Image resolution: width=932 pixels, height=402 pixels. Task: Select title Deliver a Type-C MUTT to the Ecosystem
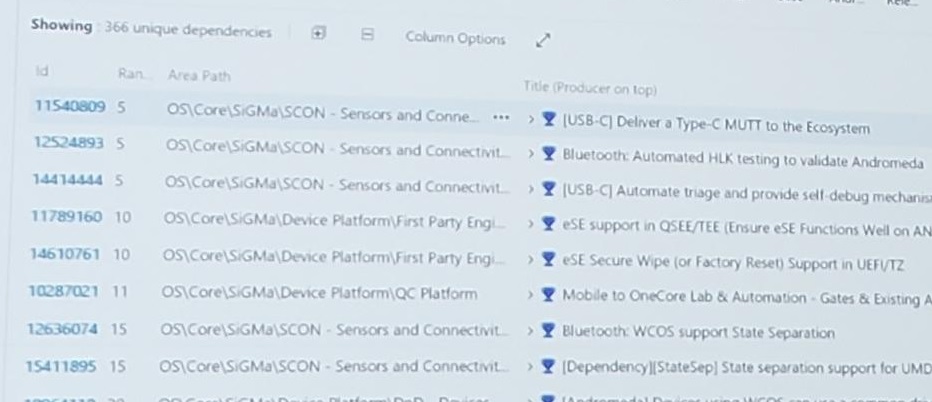716,125
